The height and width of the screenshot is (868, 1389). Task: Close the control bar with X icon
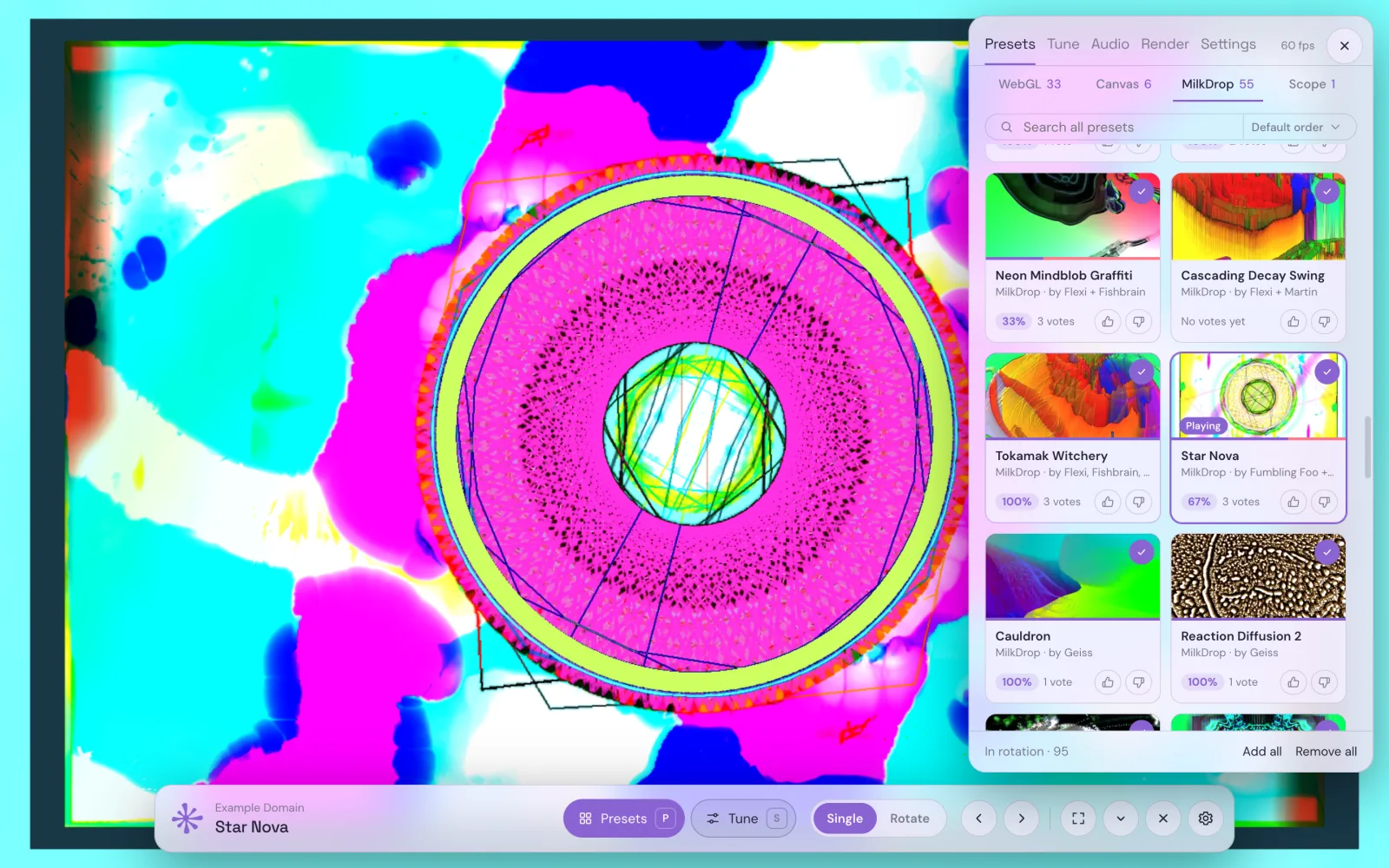click(1163, 819)
